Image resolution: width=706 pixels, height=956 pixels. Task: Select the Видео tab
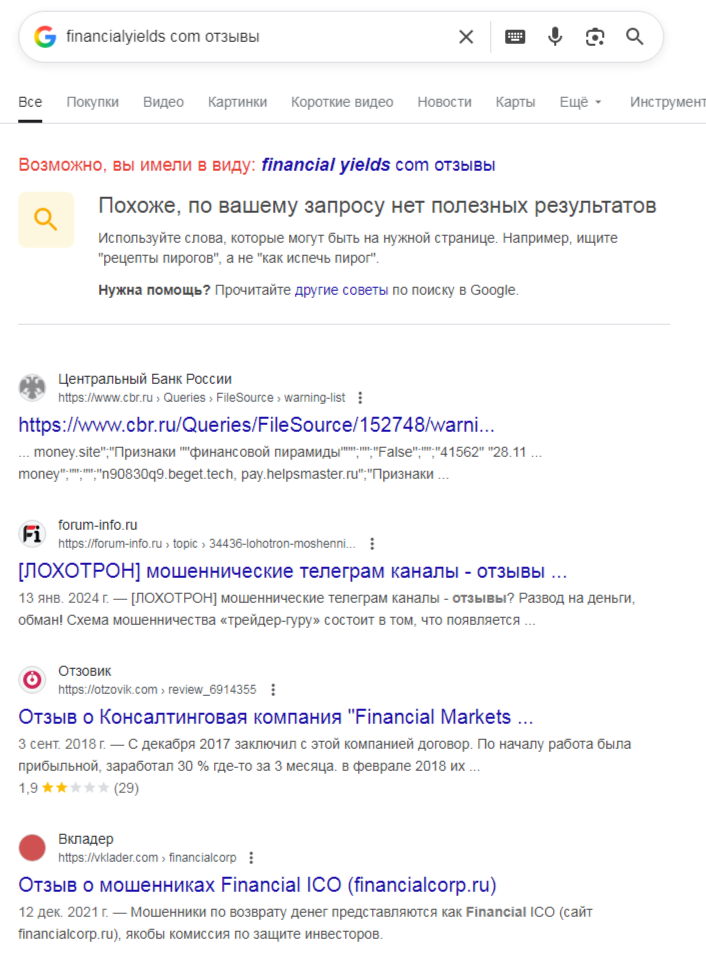click(163, 102)
